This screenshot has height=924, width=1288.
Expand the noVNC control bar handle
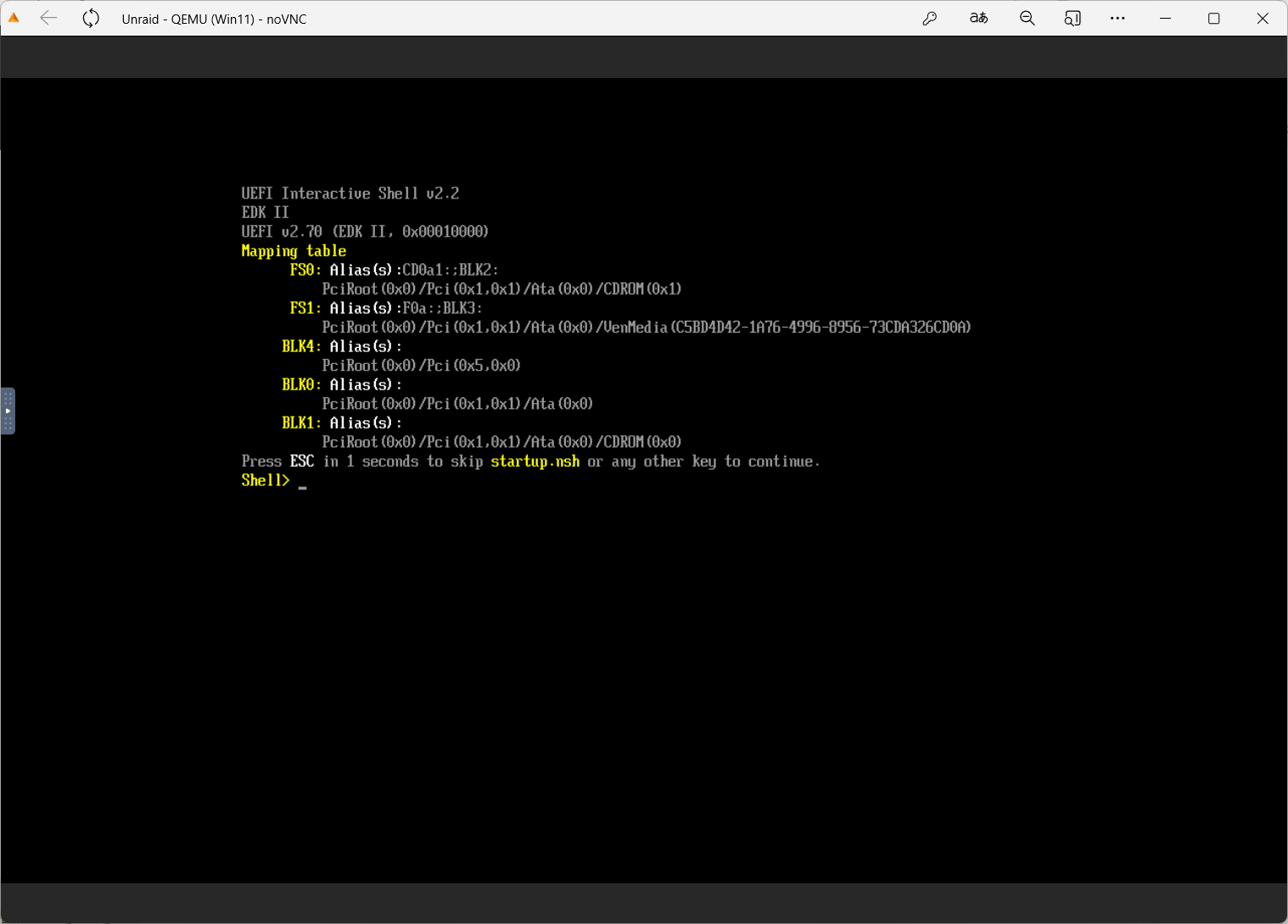tap(8, 411)
